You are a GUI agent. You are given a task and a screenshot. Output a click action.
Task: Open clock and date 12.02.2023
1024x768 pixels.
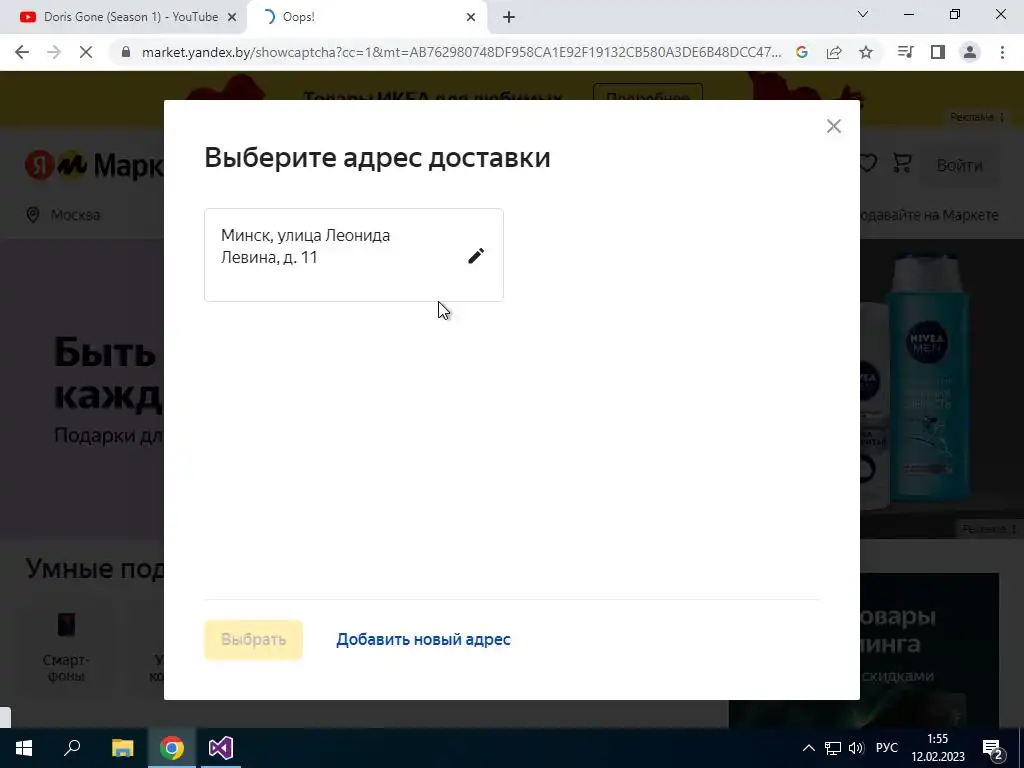(x=938, y=748)
